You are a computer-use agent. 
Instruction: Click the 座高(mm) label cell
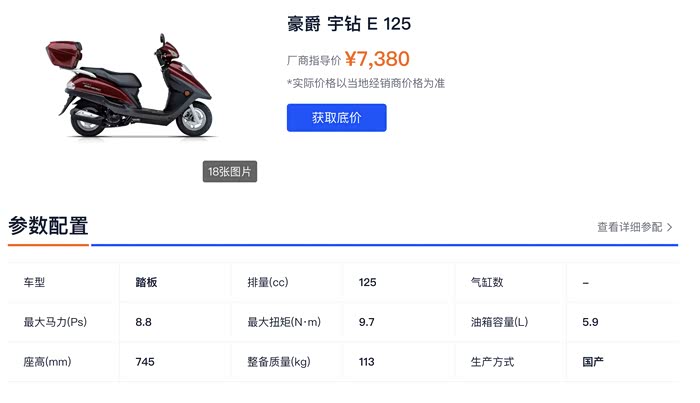(x=47, y=362)
